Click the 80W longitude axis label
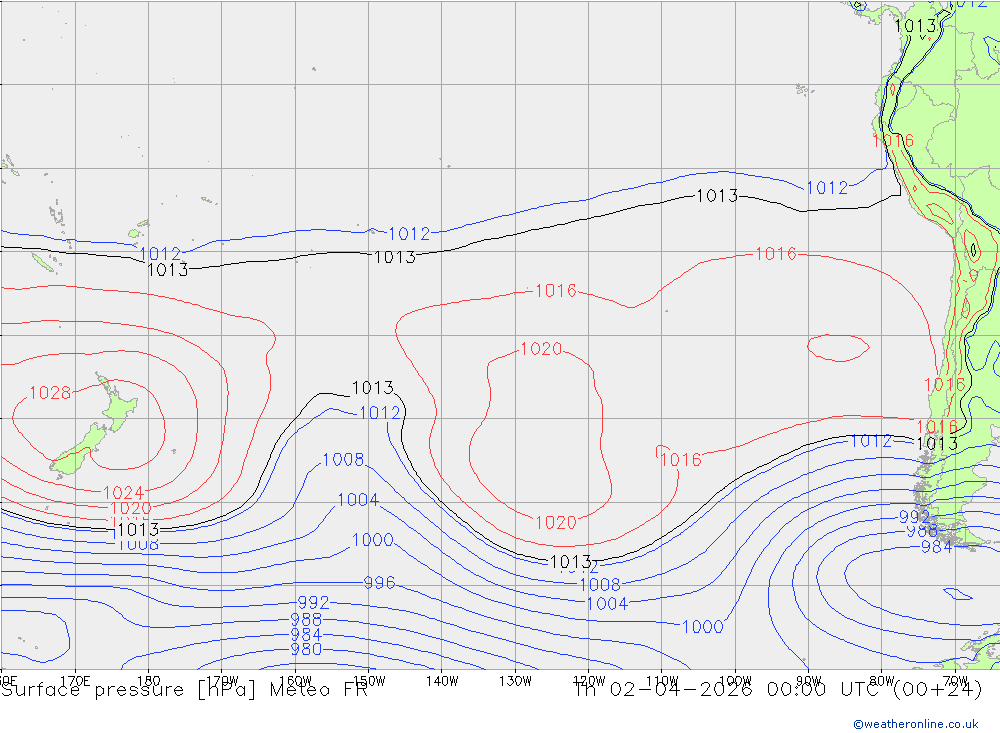 [x=882, y=681]
